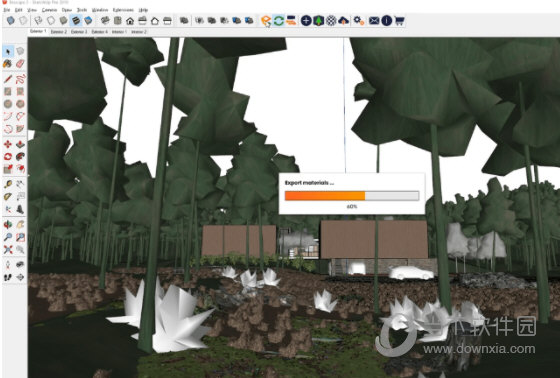
Task: Switch to Shaded face style
Action: point(64,21)
